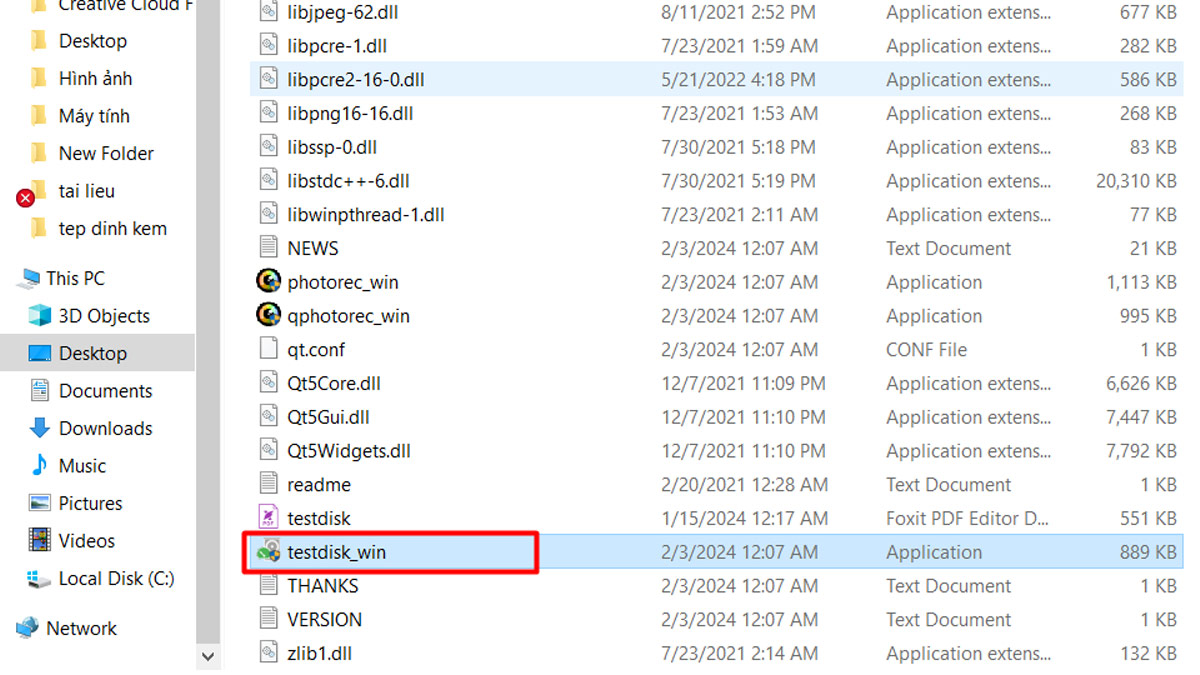Select the Videos filmstrip icon in sidebar

40,541
